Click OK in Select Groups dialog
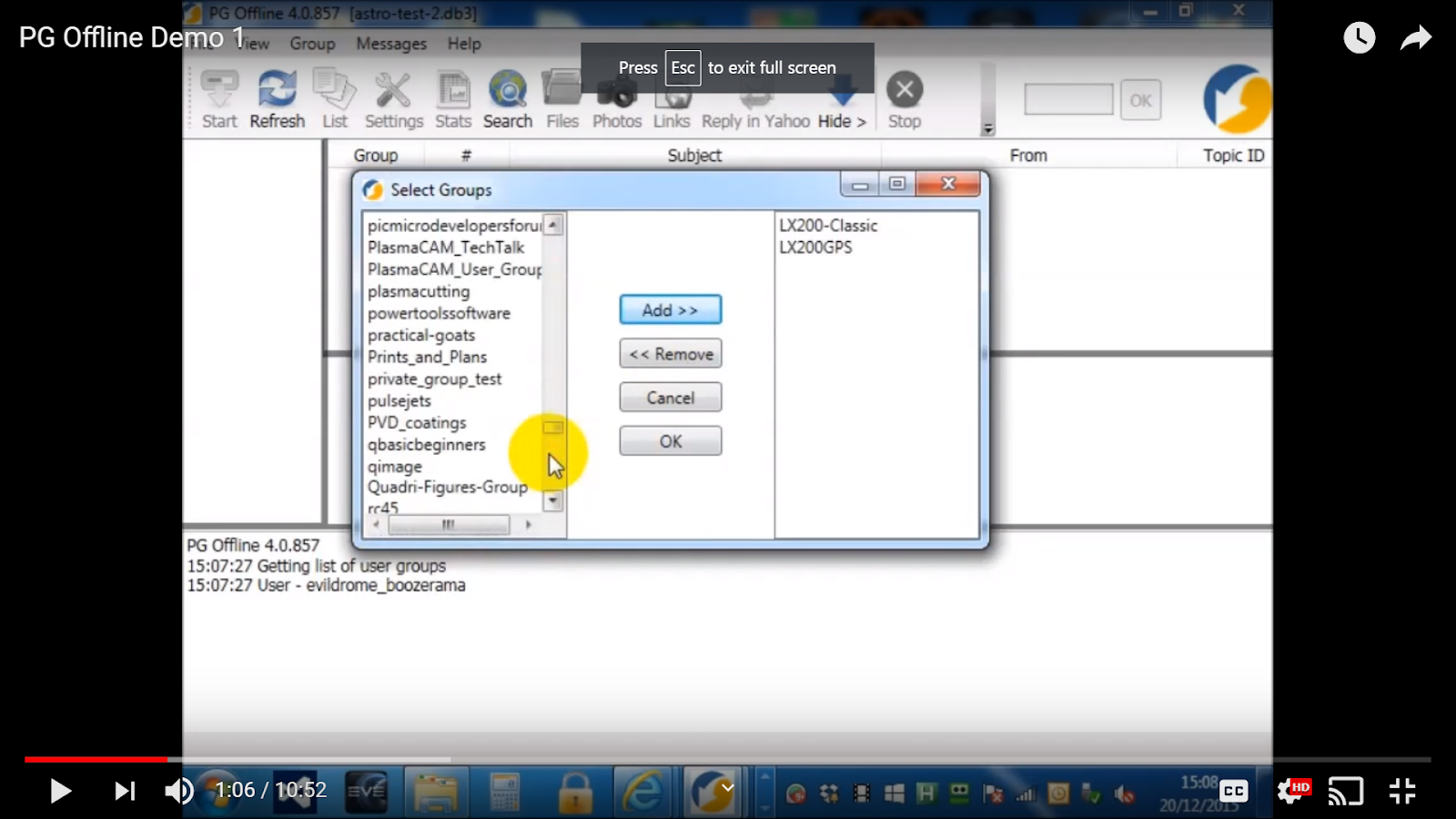 (671, 440)
